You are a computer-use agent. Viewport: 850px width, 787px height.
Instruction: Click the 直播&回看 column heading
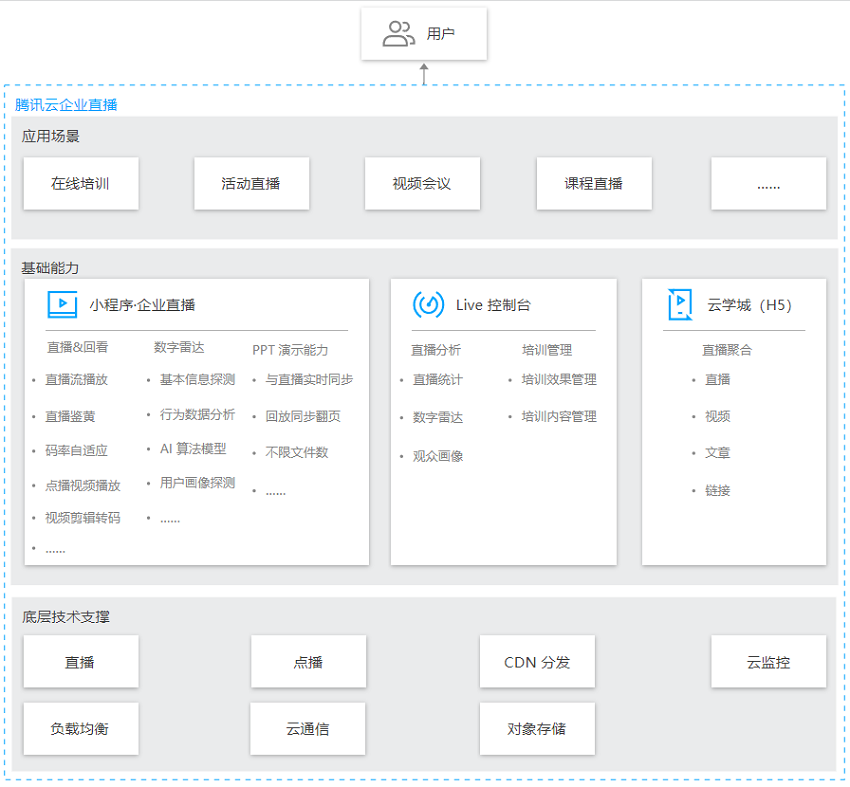[x=78, y=347]
